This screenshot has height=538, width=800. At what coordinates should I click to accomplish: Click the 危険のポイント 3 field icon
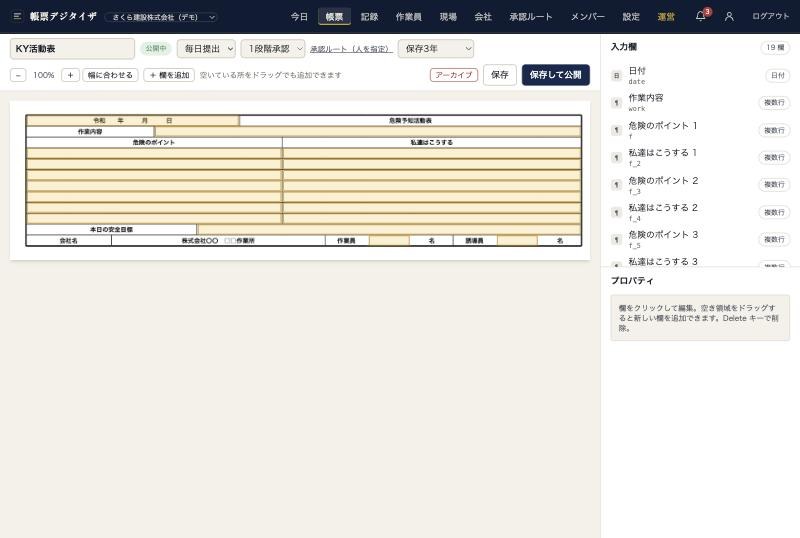tap(616, 239)
